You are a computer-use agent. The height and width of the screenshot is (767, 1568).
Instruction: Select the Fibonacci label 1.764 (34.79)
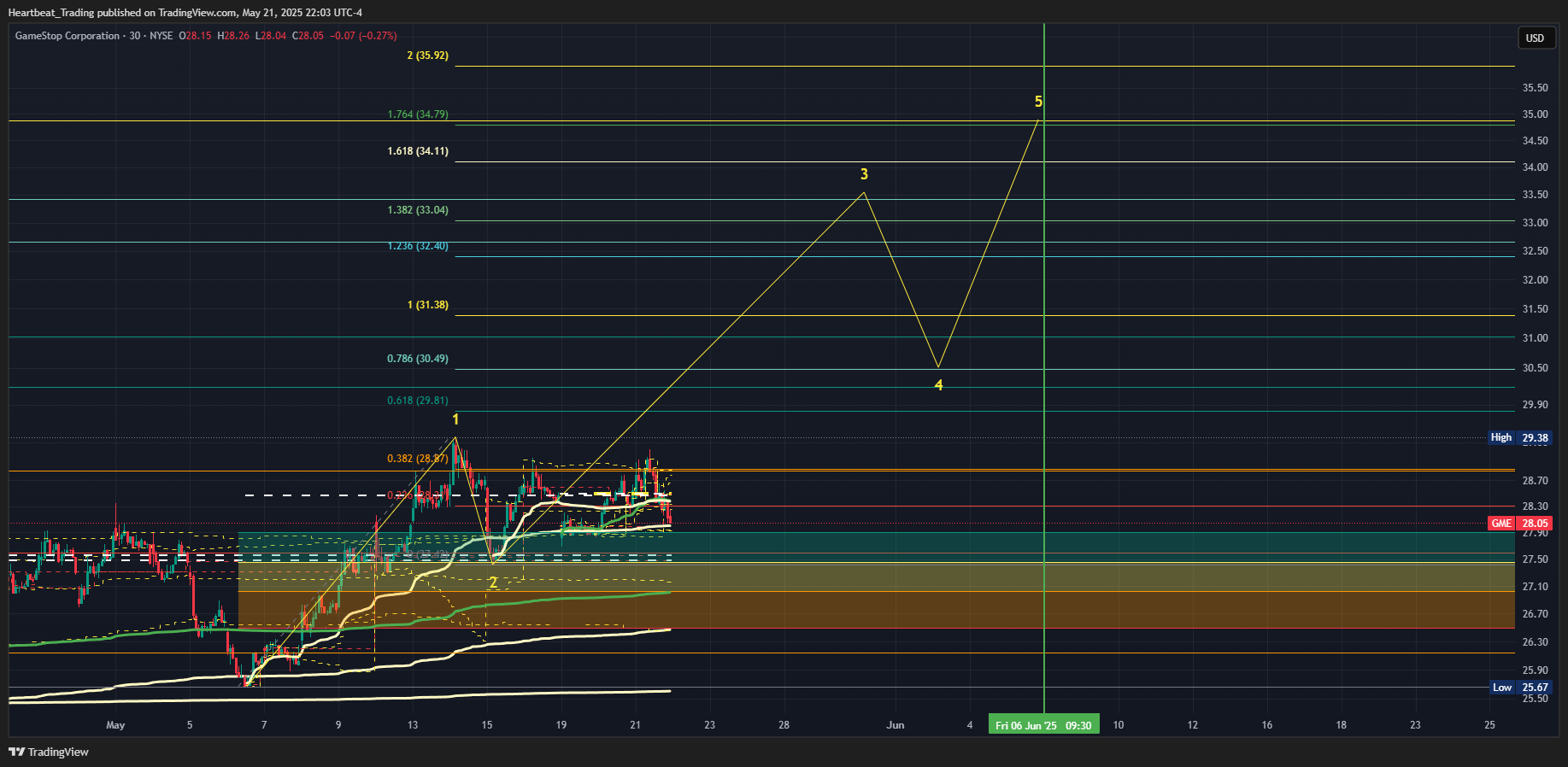pyautogui.click(x=418, y=114)
